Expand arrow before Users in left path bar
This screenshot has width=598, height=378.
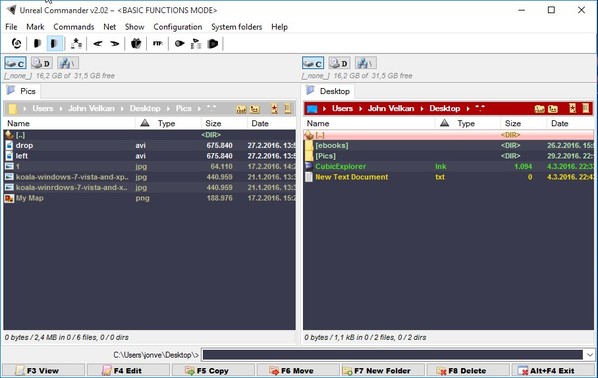[x=25, y=109]
